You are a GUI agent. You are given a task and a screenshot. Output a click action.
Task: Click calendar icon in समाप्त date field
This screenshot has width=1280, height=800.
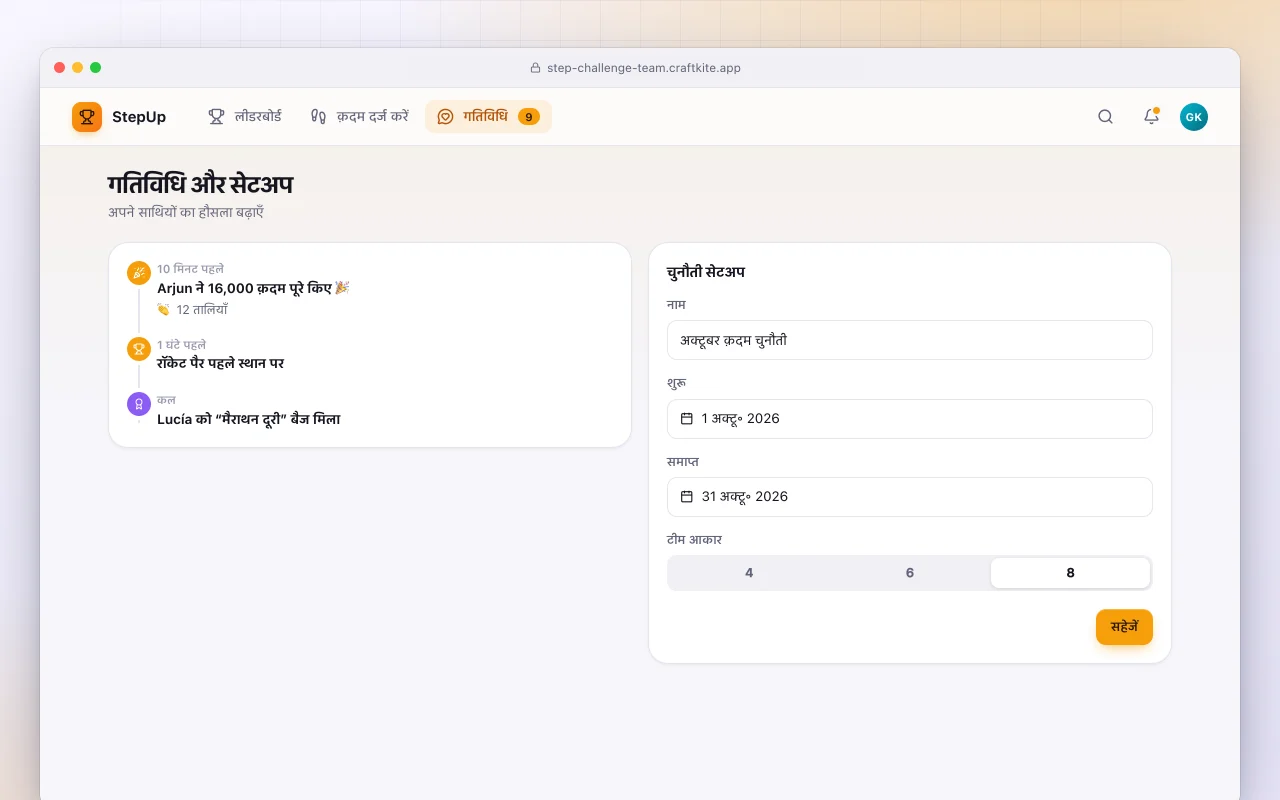pyautogui.click(x=687, y=497)
